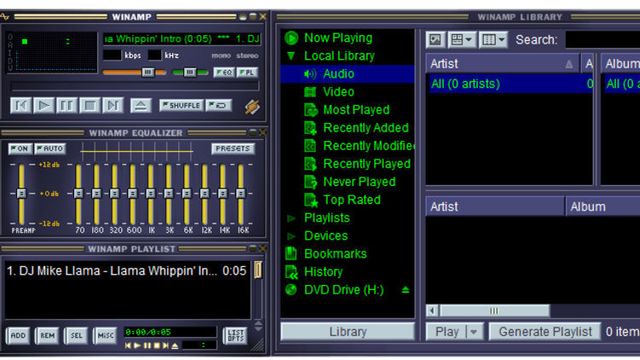Click the Play button in main window

point(44,106)
